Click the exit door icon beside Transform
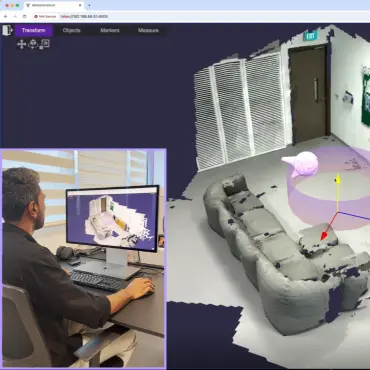 [7, 30]
